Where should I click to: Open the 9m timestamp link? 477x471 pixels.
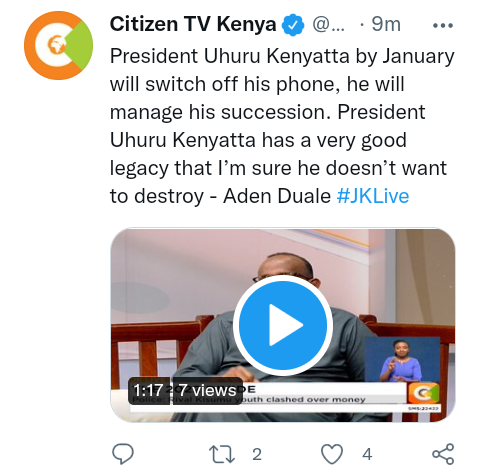(x=386, y=25)
